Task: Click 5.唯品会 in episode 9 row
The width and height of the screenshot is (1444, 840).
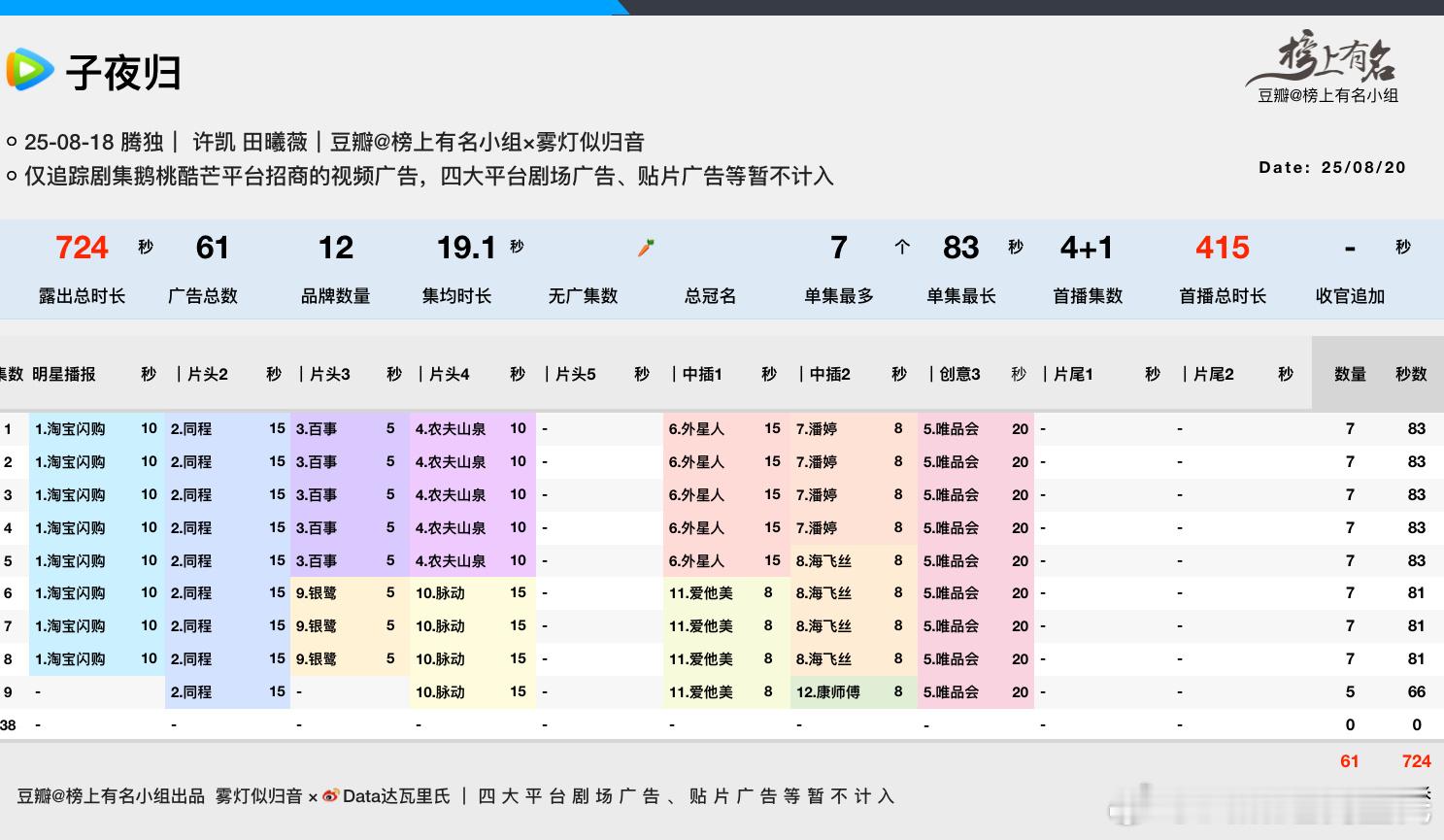Action: pos(951,691)
